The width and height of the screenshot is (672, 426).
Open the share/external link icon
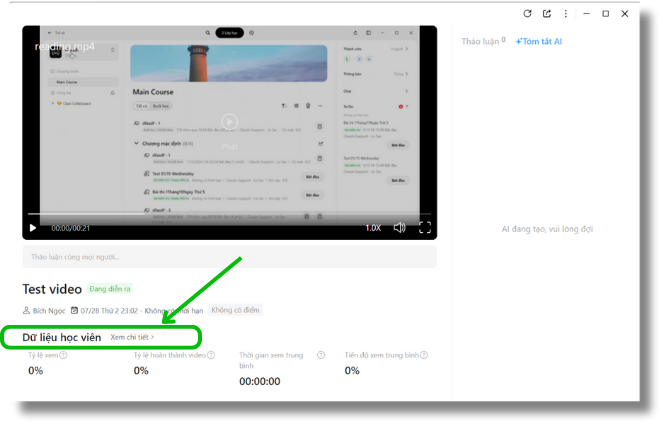coord(547,14)
